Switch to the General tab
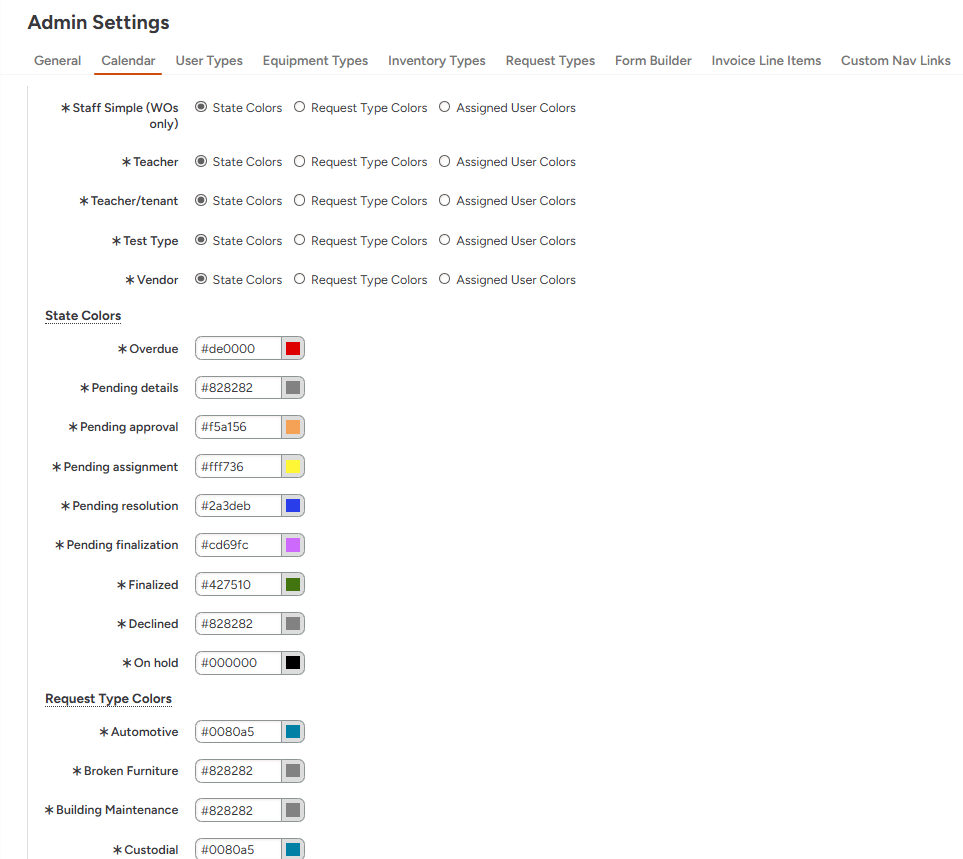This screenshot has width=963, height=859. click(57, 61)
